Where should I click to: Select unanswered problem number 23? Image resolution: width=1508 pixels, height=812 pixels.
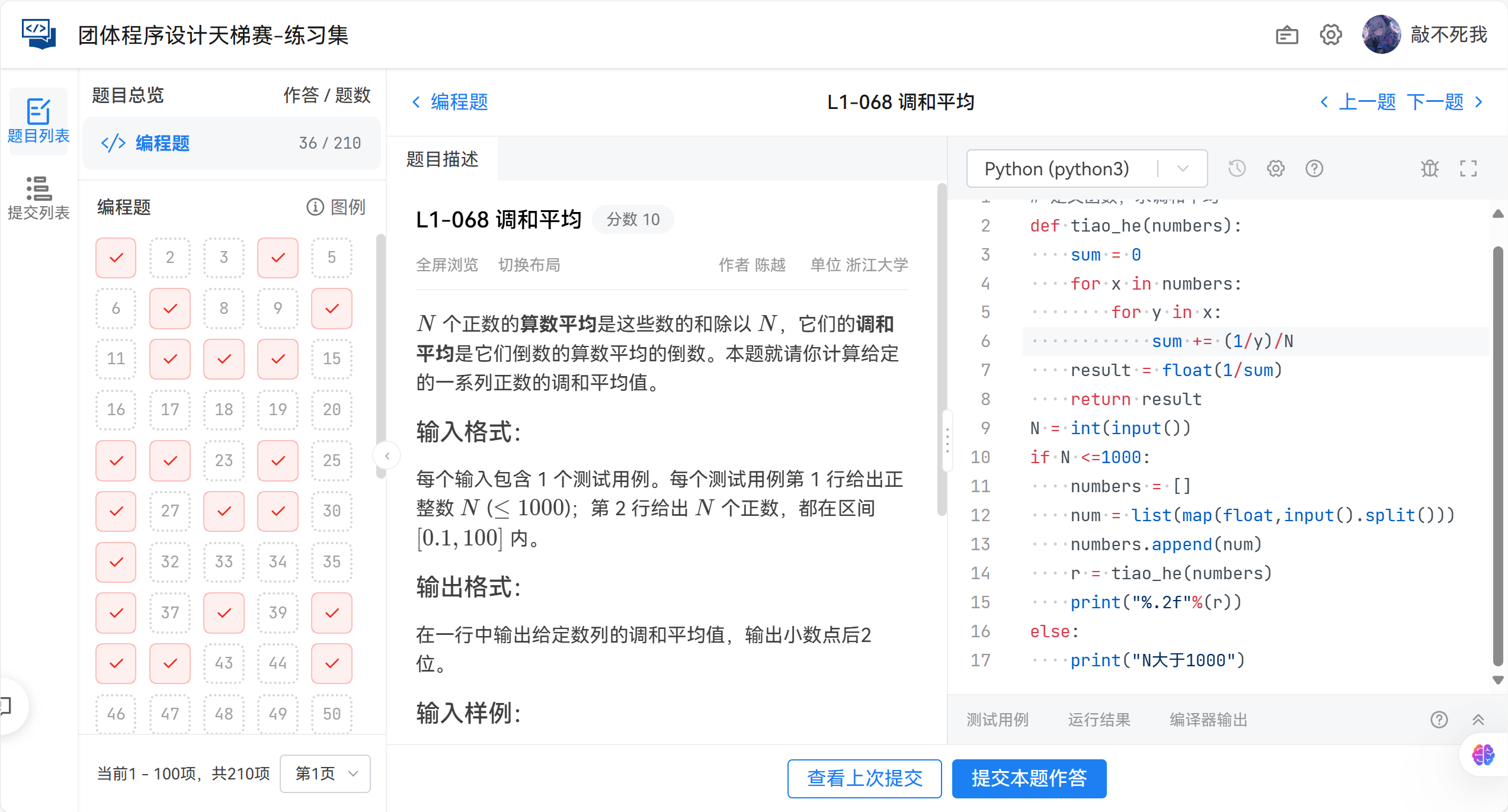point(224,460)
